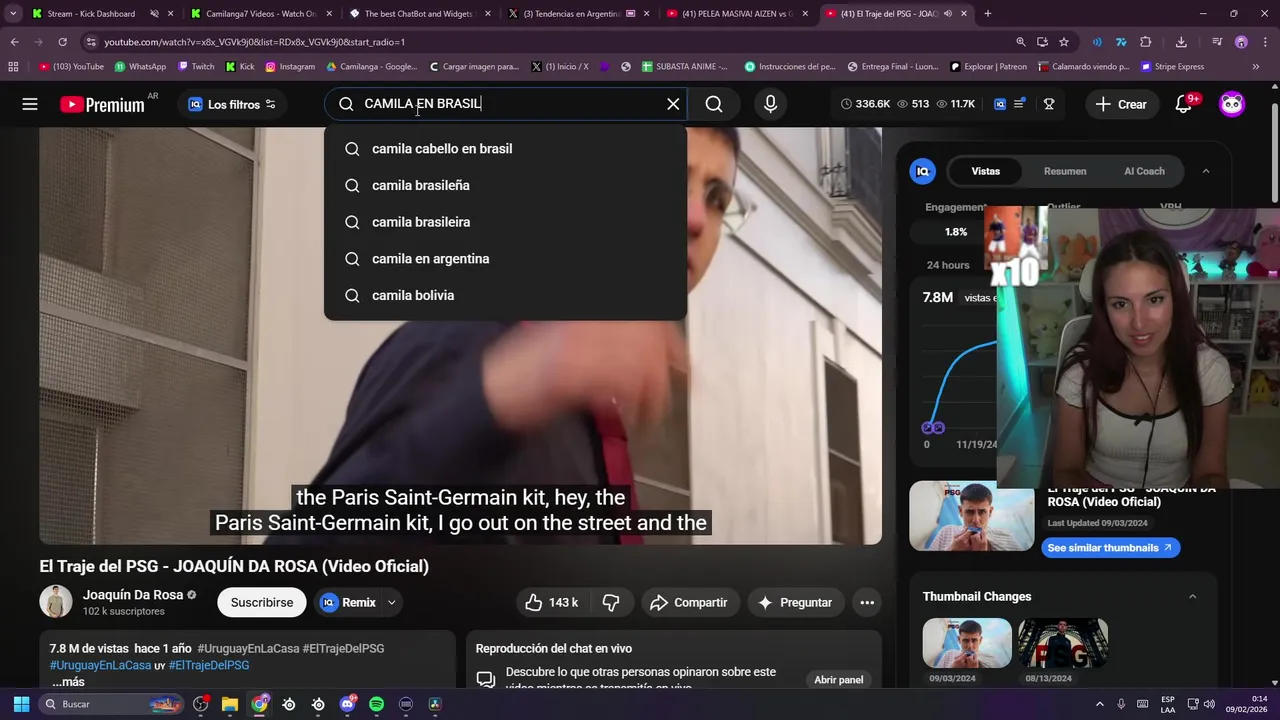Show more bookmarks chevron
The width and height of the screenshot is (1280, 720).
[x=1256, y=67]
